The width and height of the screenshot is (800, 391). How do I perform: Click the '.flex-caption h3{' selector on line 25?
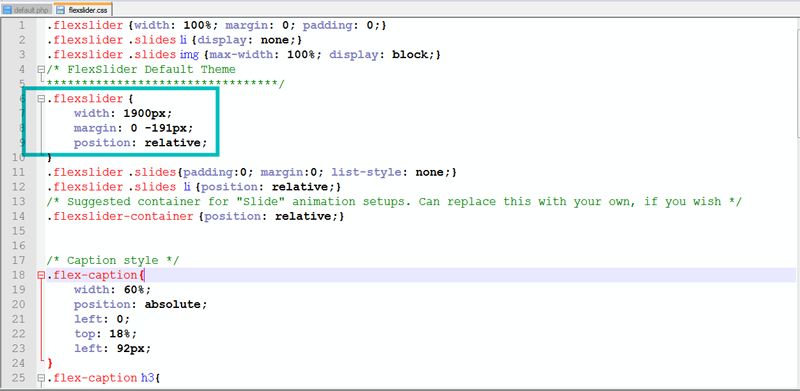pyautogui.click(x=104, y=378)
